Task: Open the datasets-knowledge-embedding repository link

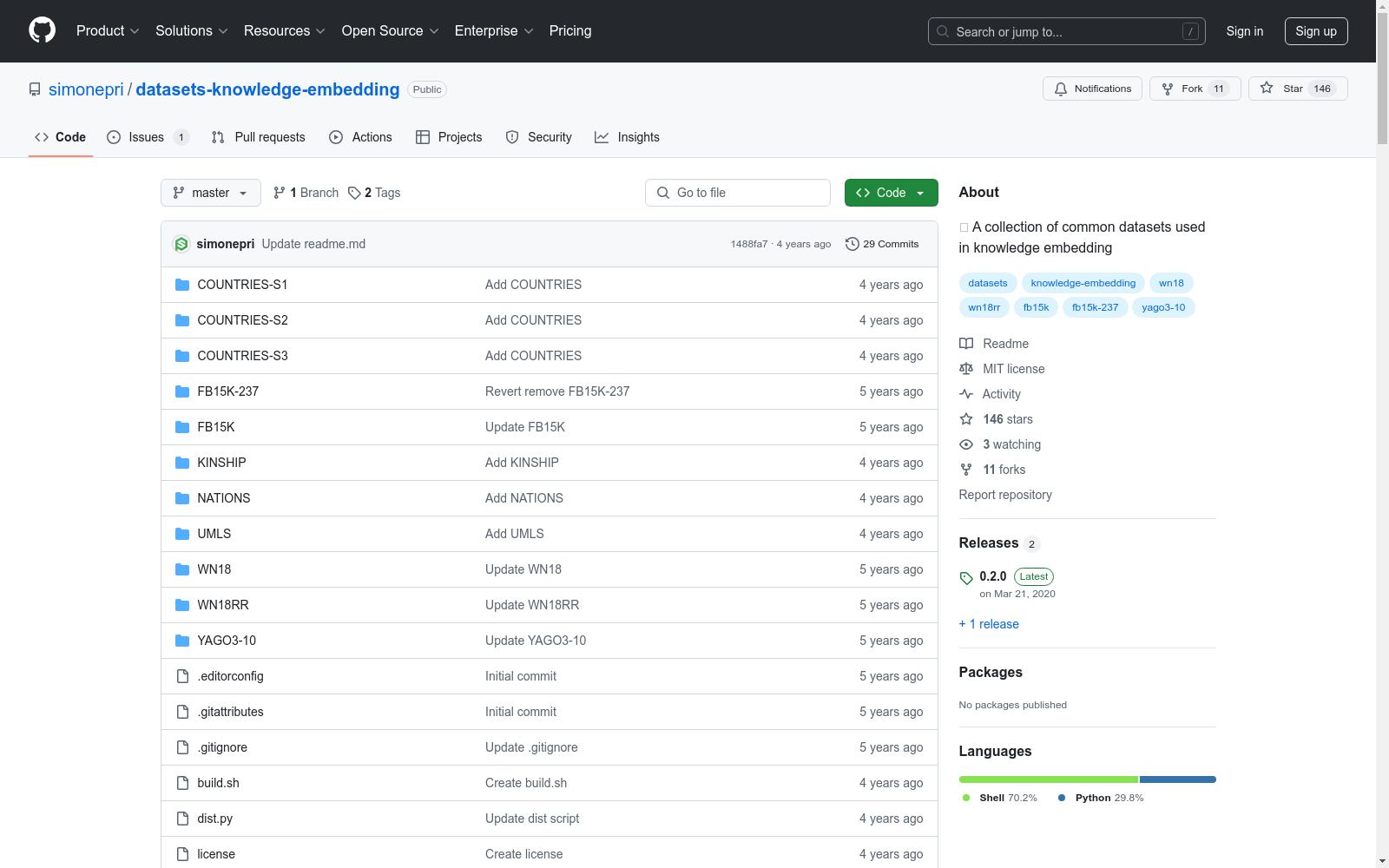Action: point(267,89)
